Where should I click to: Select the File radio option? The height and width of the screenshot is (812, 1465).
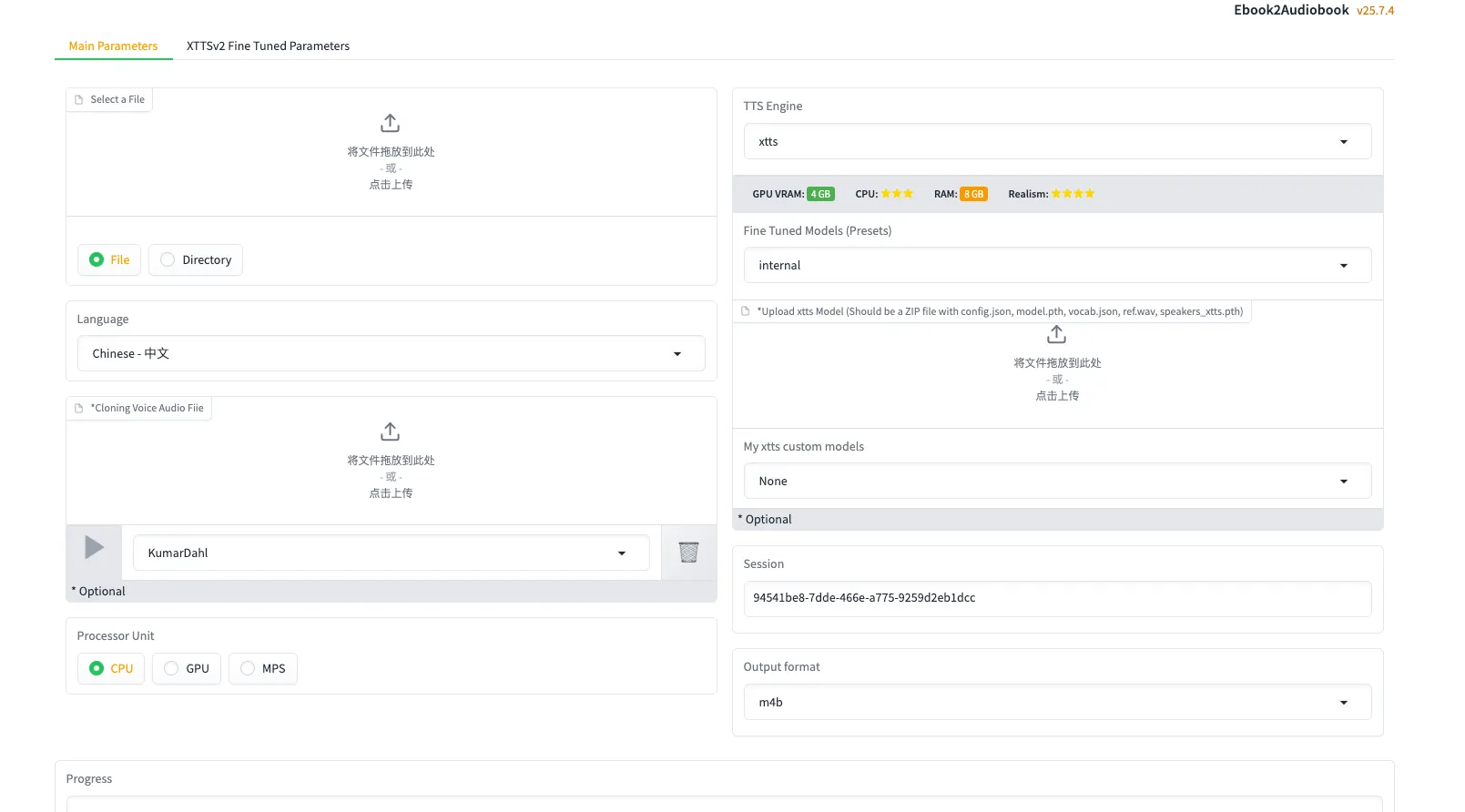click(109, 259)
